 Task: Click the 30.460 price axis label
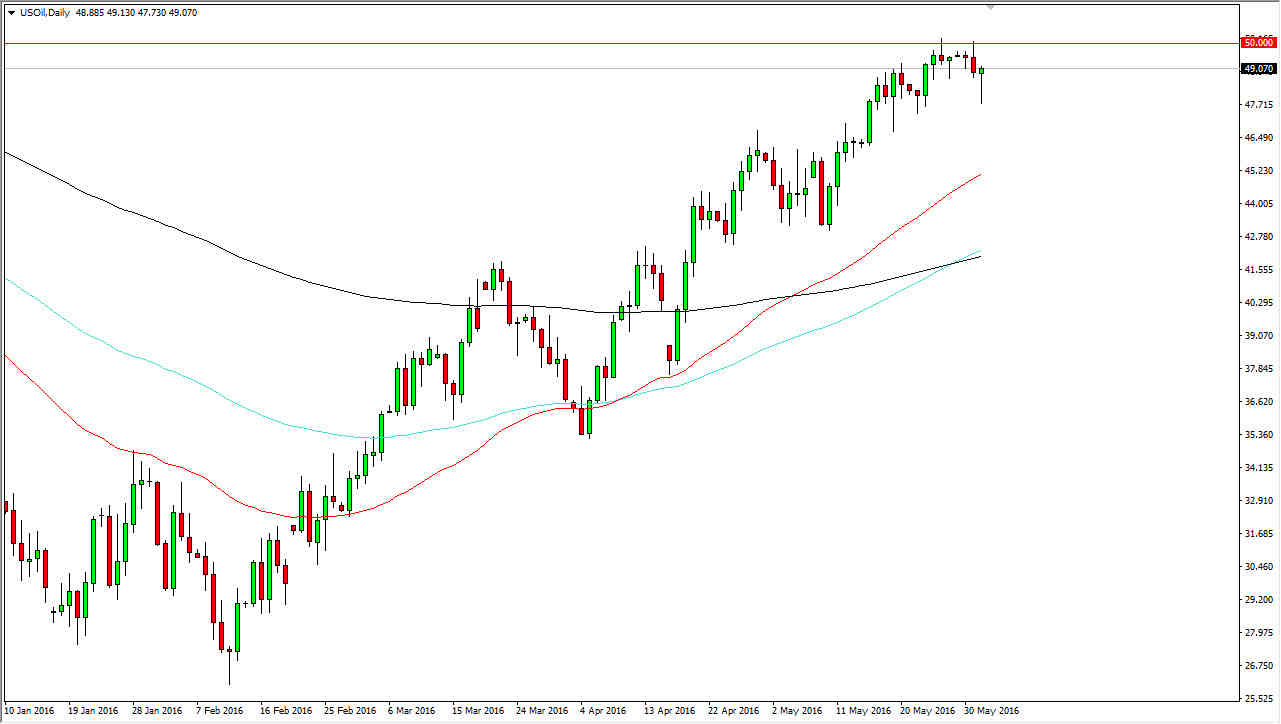[x=1257, y=566]
